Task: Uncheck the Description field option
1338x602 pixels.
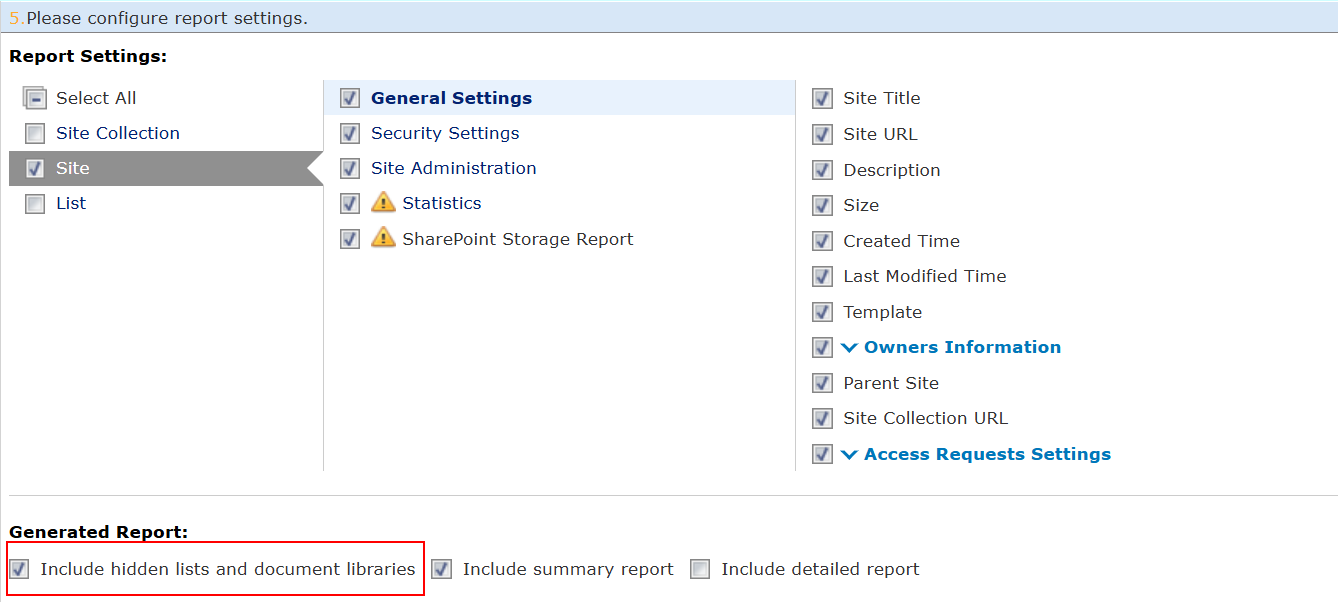Action: click(x=821, y=169)
